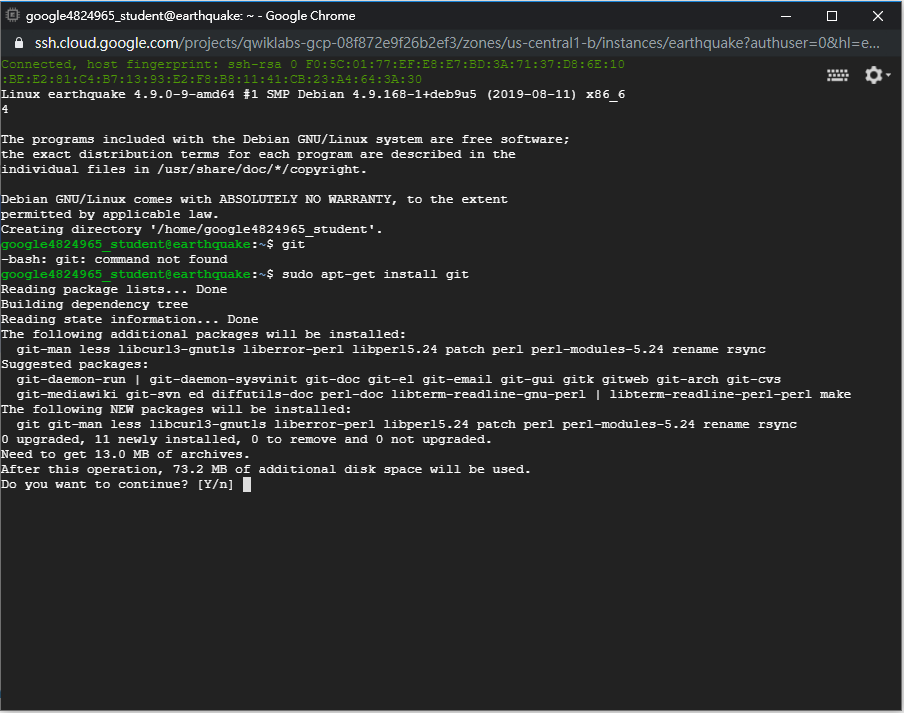Click 'After this operation, 73.2 MB' line
904x713 pixels.
[266, 469]
